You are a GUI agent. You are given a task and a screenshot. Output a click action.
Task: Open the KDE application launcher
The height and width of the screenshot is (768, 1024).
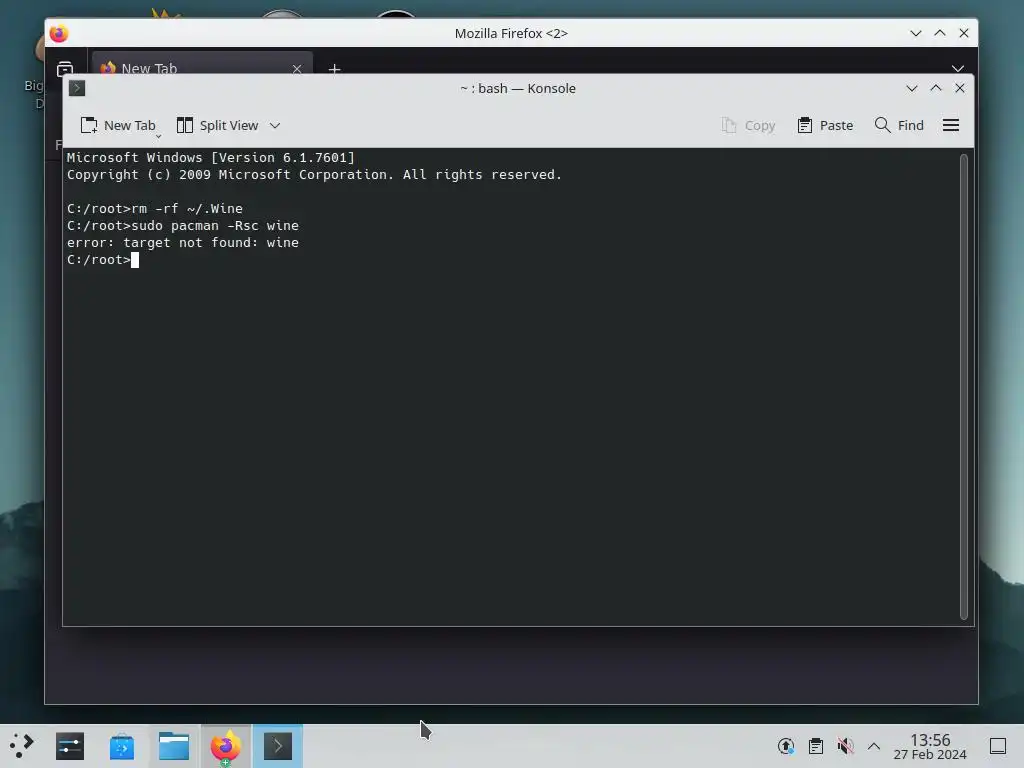click(x=22, y=746)
